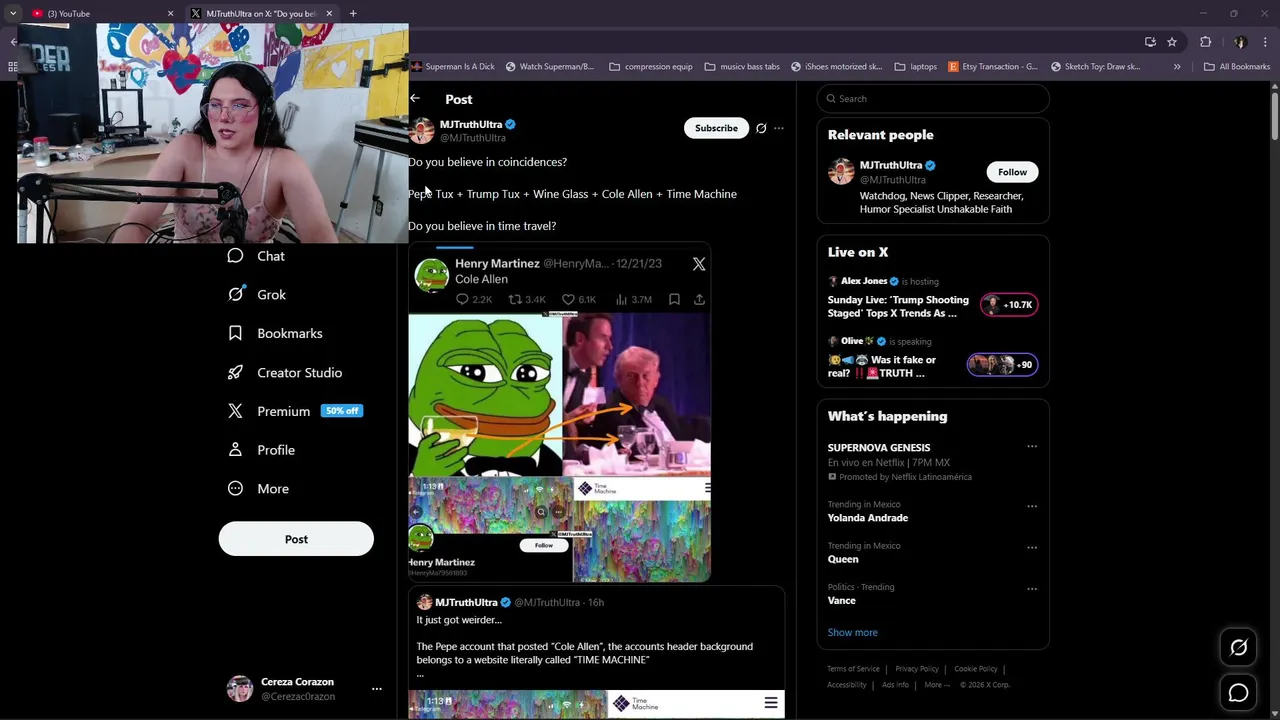
Task: Close the YouTube browser tab
Action: coord(170,13)
